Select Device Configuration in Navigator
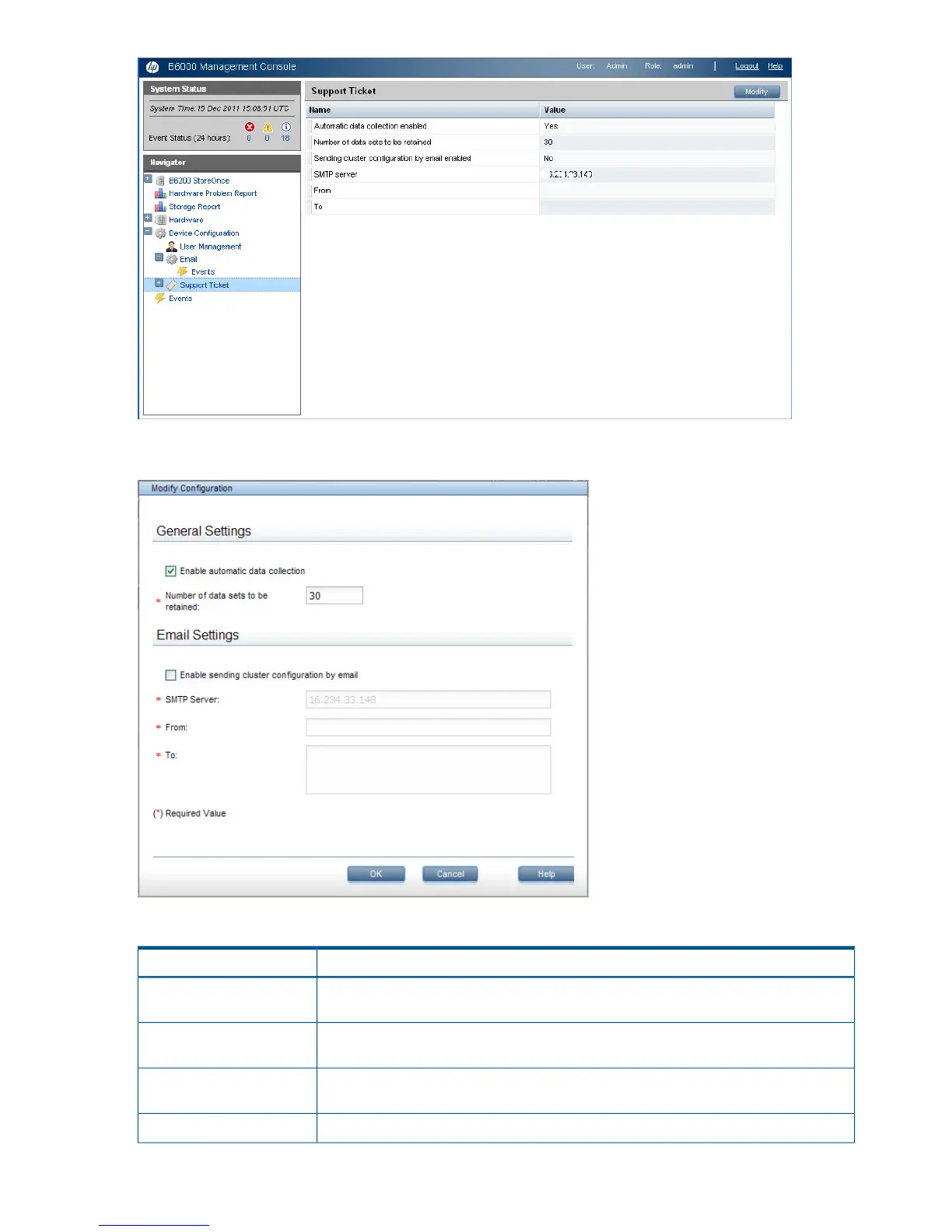952x1232 pixels. (x=204, y=233)
